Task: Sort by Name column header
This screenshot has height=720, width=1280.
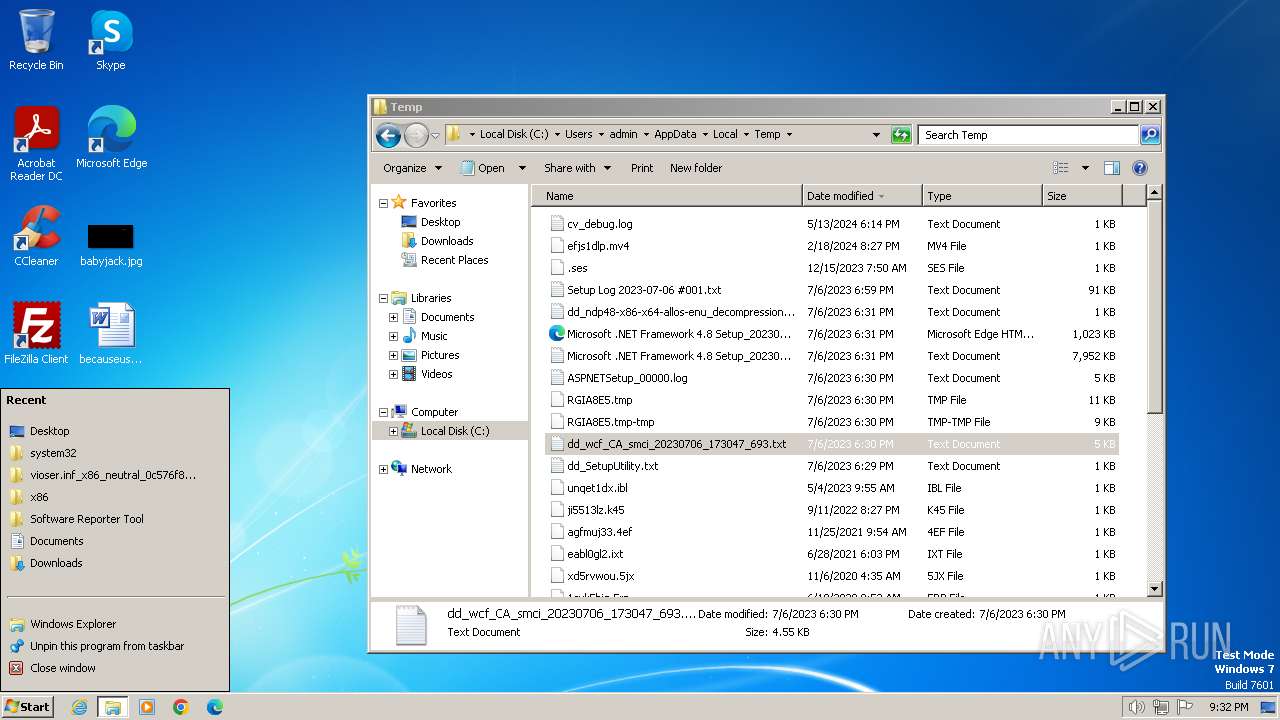Action: pos(667,196)
